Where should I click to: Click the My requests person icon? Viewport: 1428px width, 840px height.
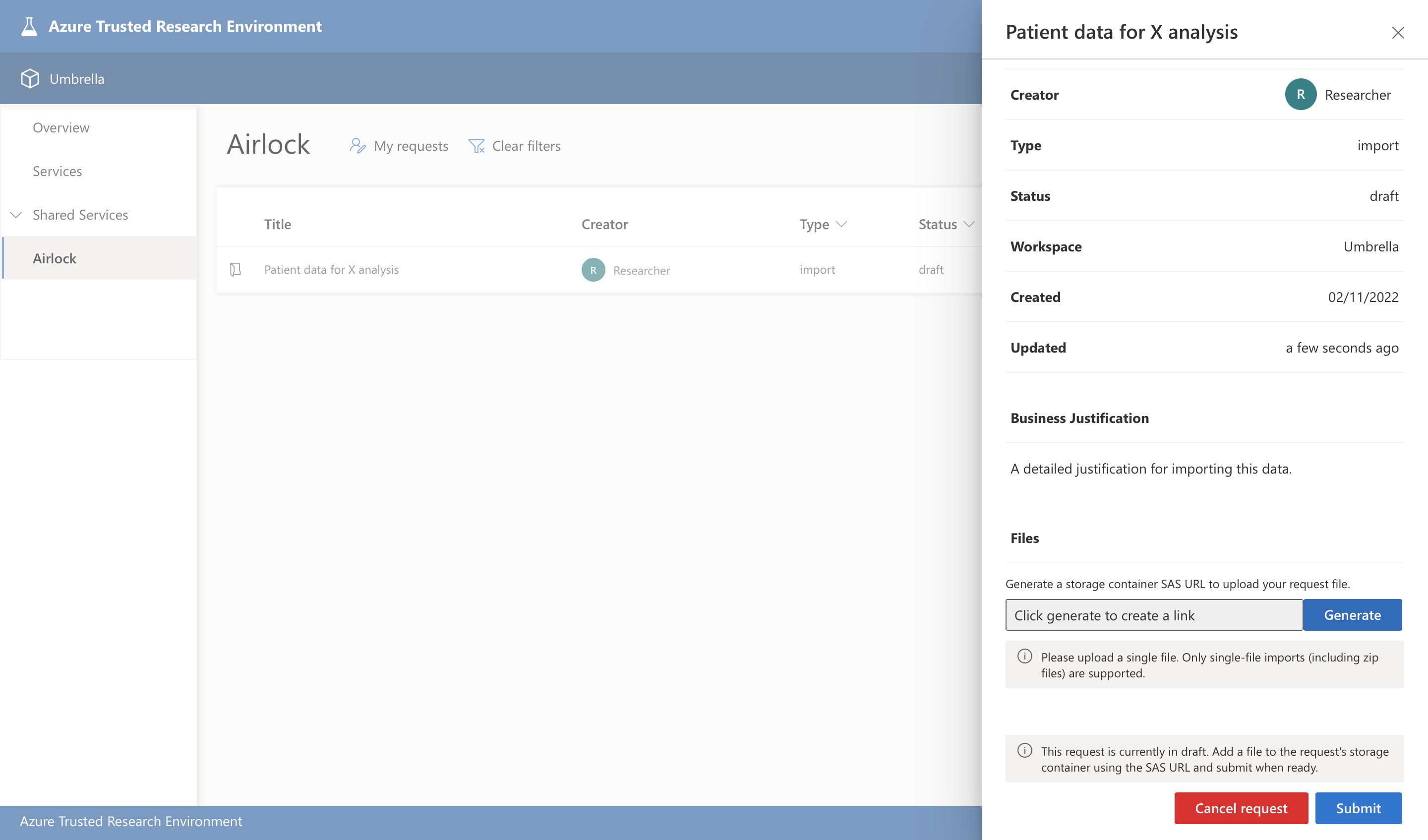357,146
